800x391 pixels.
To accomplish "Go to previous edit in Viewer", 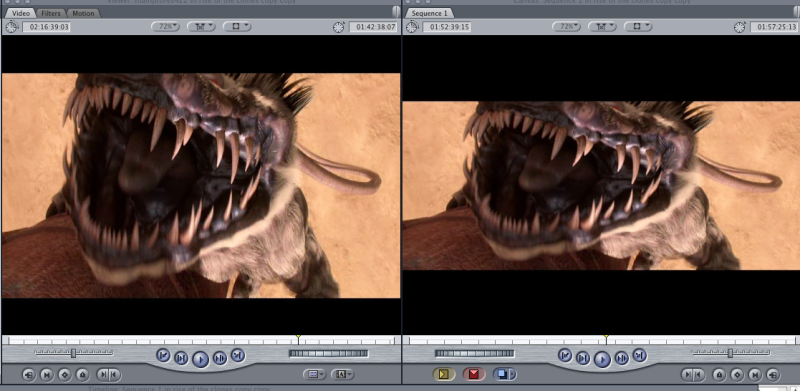I will [163, 355].
